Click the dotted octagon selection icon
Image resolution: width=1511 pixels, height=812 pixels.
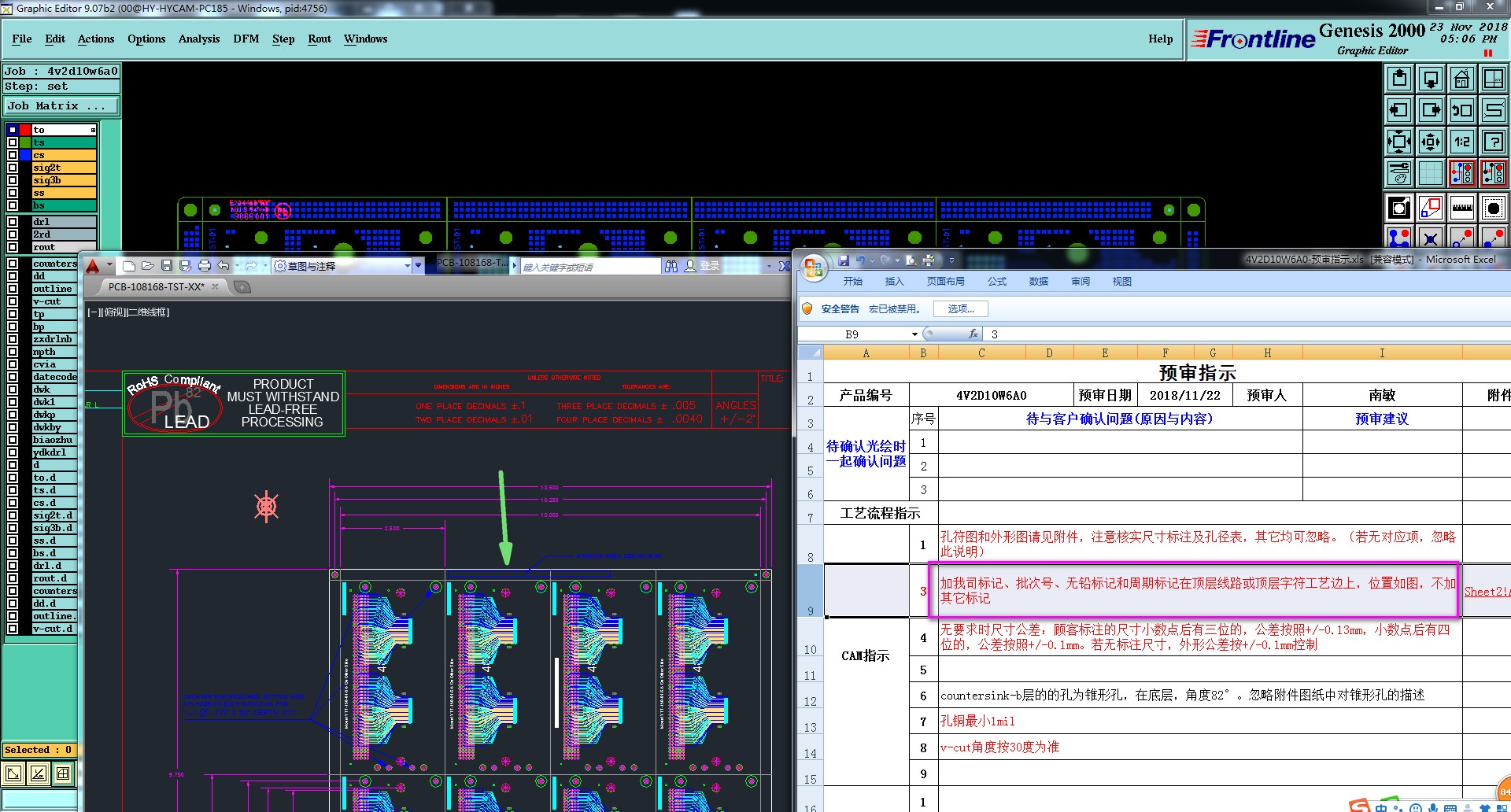point(1494,208)
